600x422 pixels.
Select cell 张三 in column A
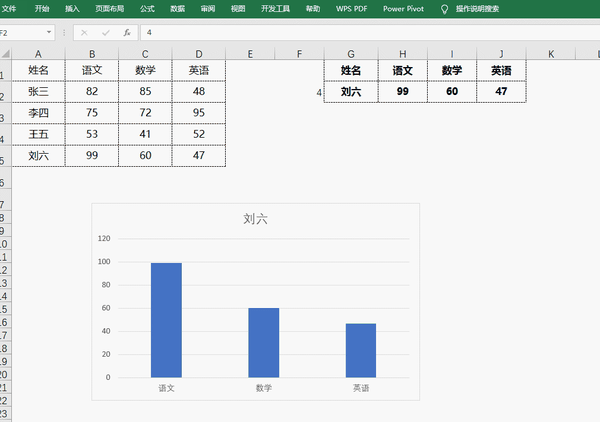coord(38,91)
